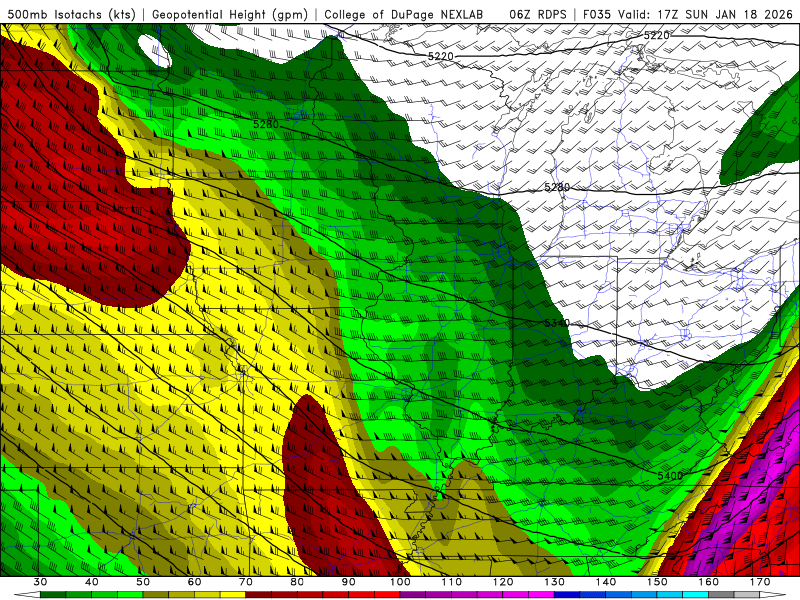
Task: Click the color bar label 50
Action: click(143, 582)
